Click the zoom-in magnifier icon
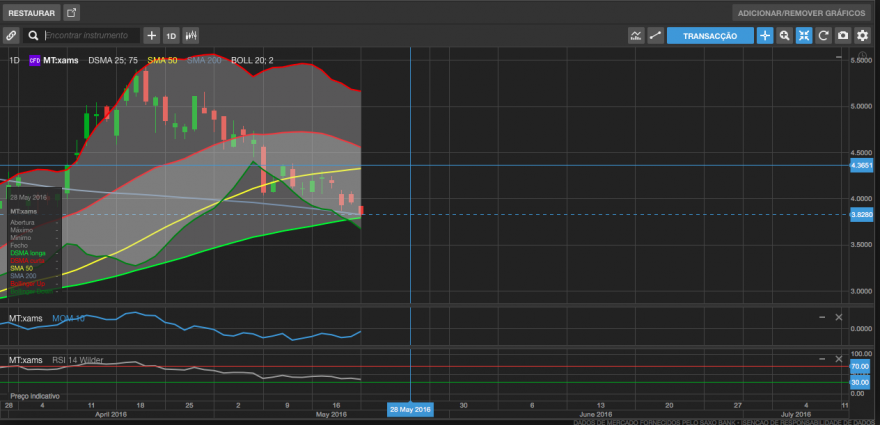The image size is (880, 425). pos(785,35)
